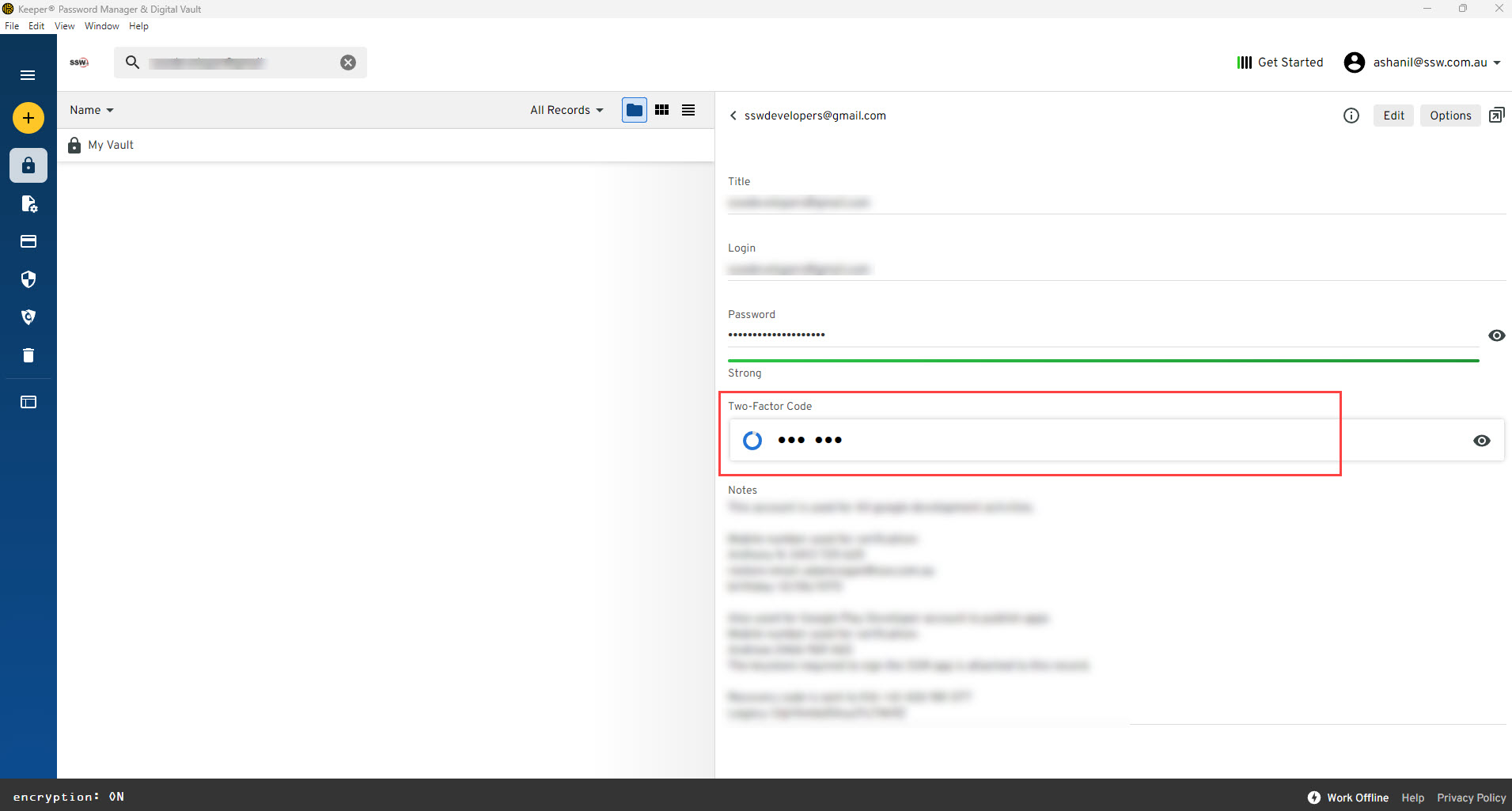Open the deleted items trash icon
Viewport: 1512px width, 811px height.
tap(28, 355)
